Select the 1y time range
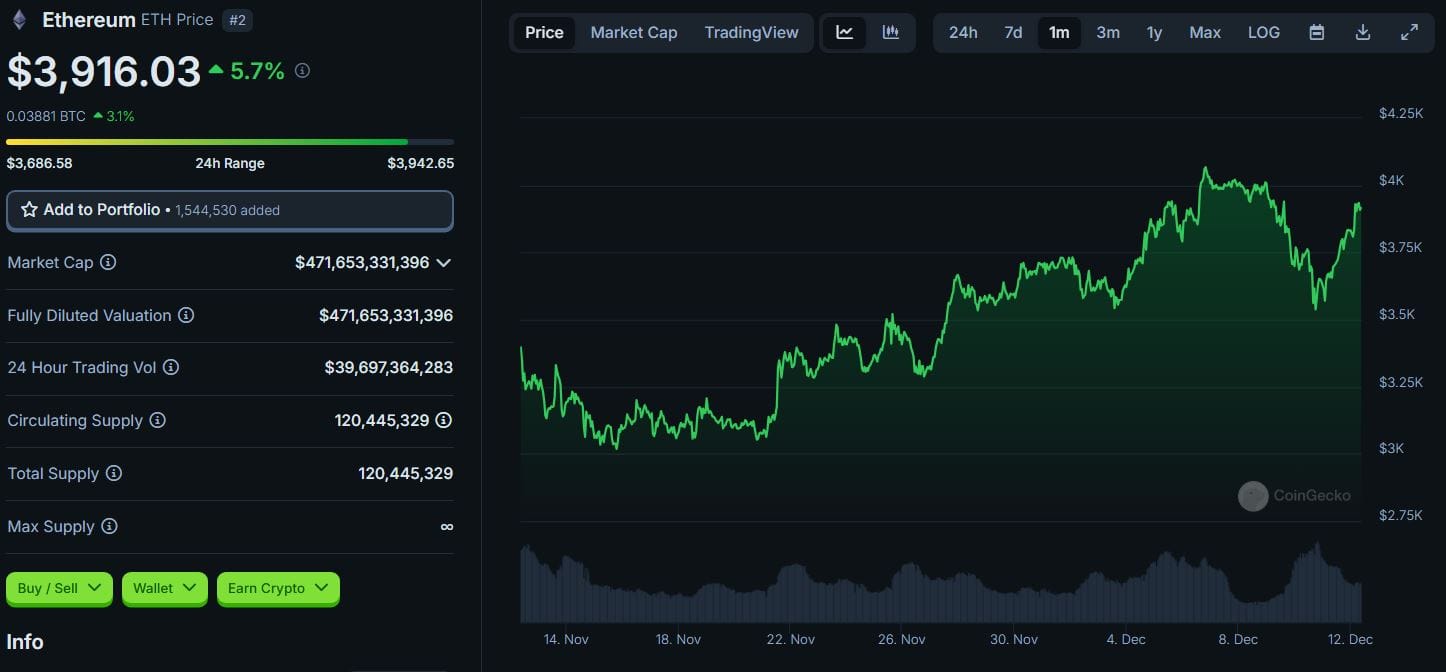 pyautogui.click(x=1154, y=32)
